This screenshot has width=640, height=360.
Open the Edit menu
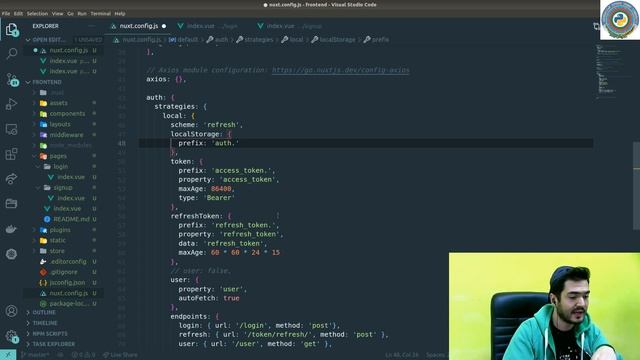coord(18,13)
